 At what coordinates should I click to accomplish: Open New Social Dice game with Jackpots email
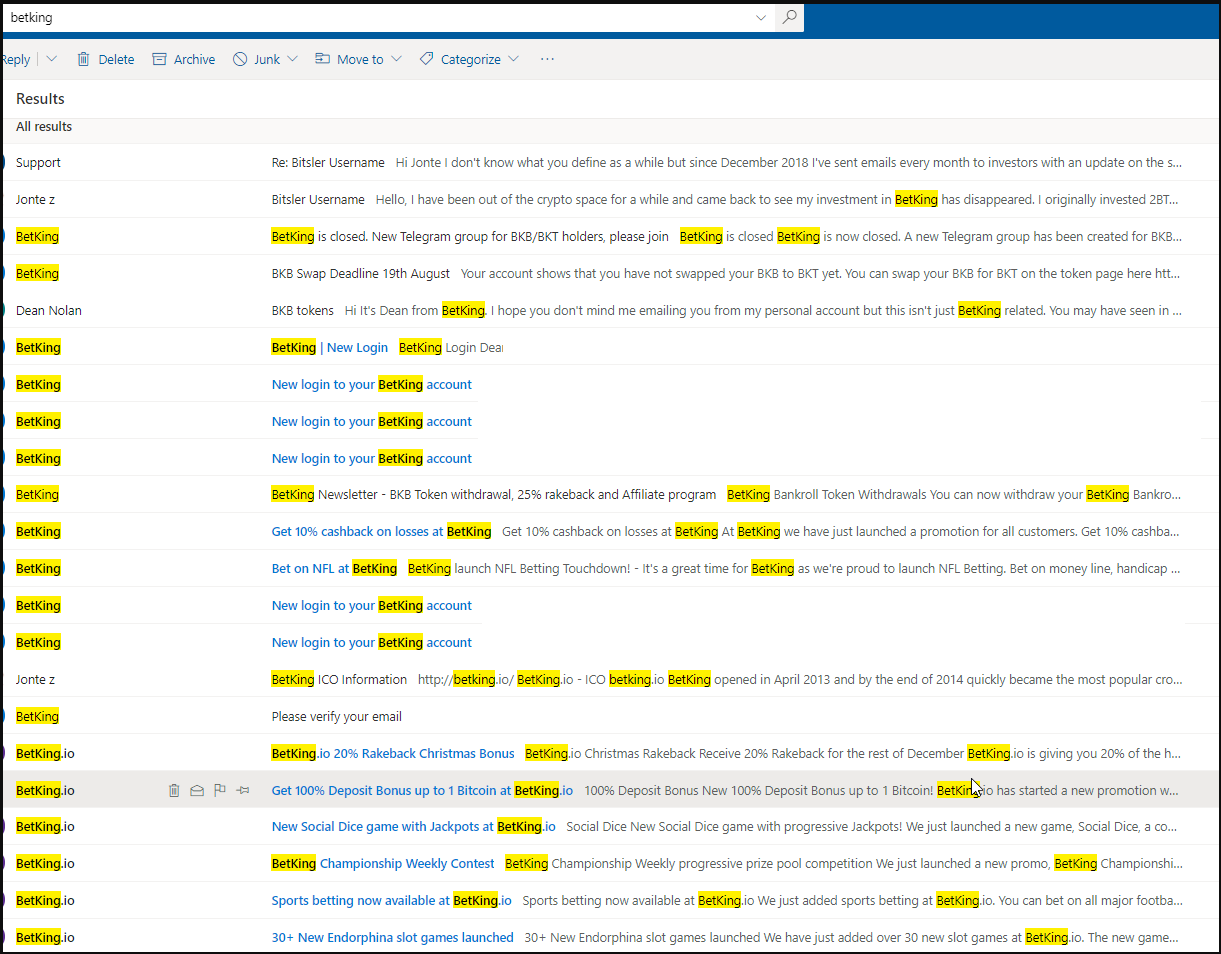pos(611,826)
